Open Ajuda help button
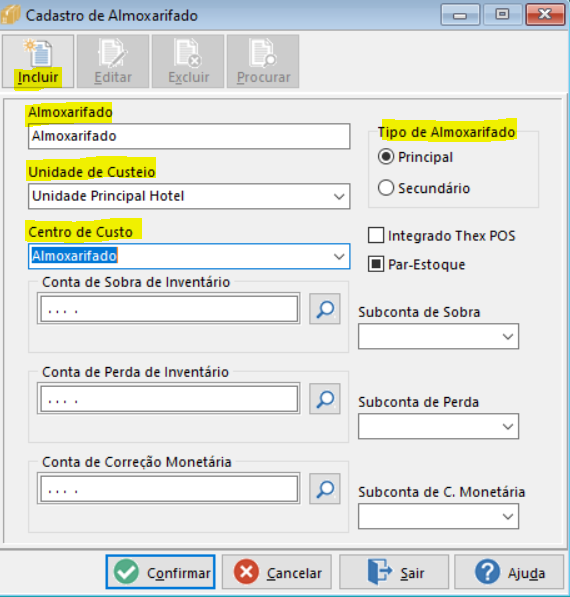570x597 pixels. click(x=509, y=572)
